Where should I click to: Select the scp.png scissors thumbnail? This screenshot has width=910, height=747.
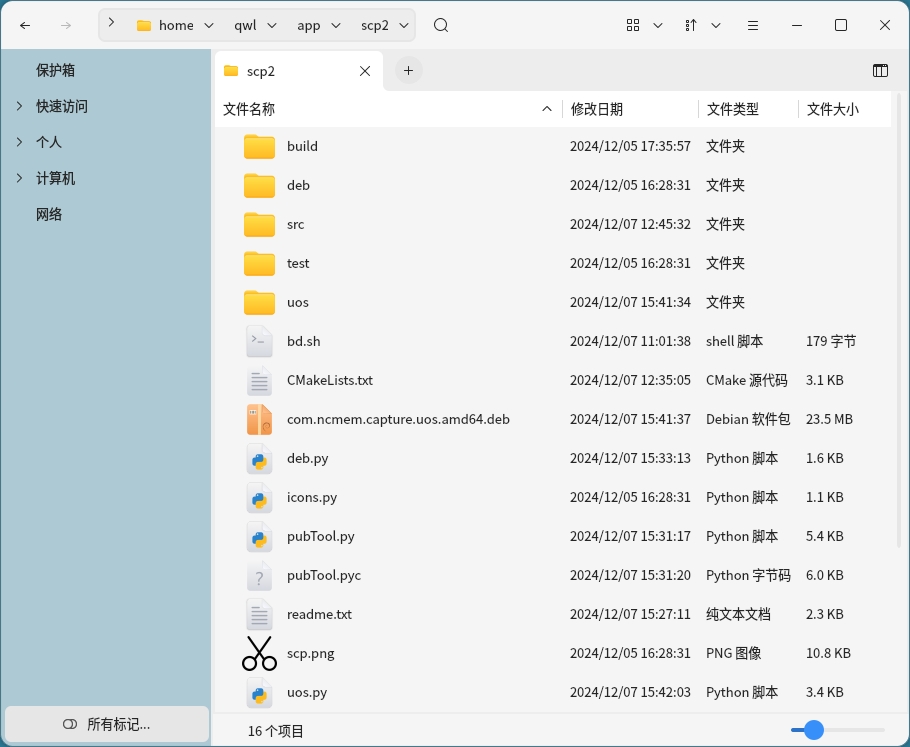point(259,653)
